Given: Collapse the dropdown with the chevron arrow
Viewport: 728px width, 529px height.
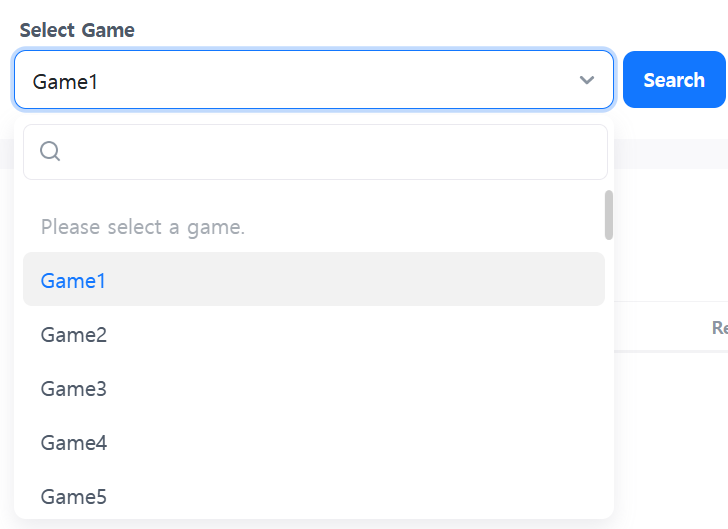Looking at the screenshot, I should pos(587,80).
